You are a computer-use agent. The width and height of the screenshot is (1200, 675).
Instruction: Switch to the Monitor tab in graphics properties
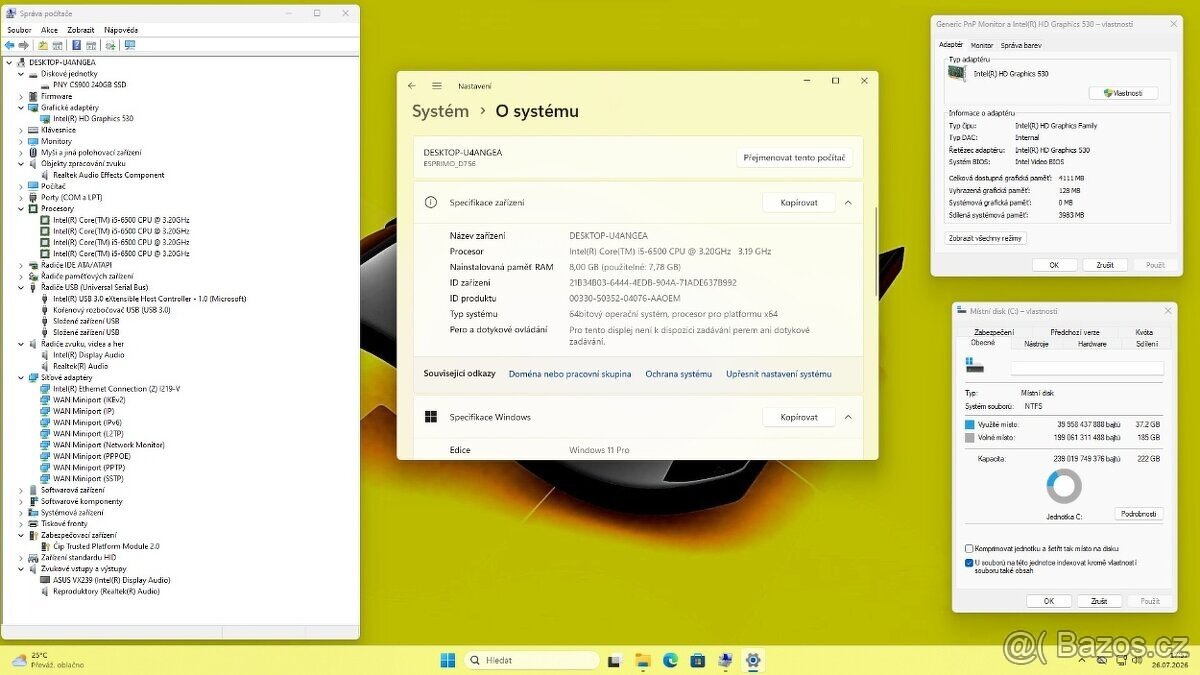point(982,45)
